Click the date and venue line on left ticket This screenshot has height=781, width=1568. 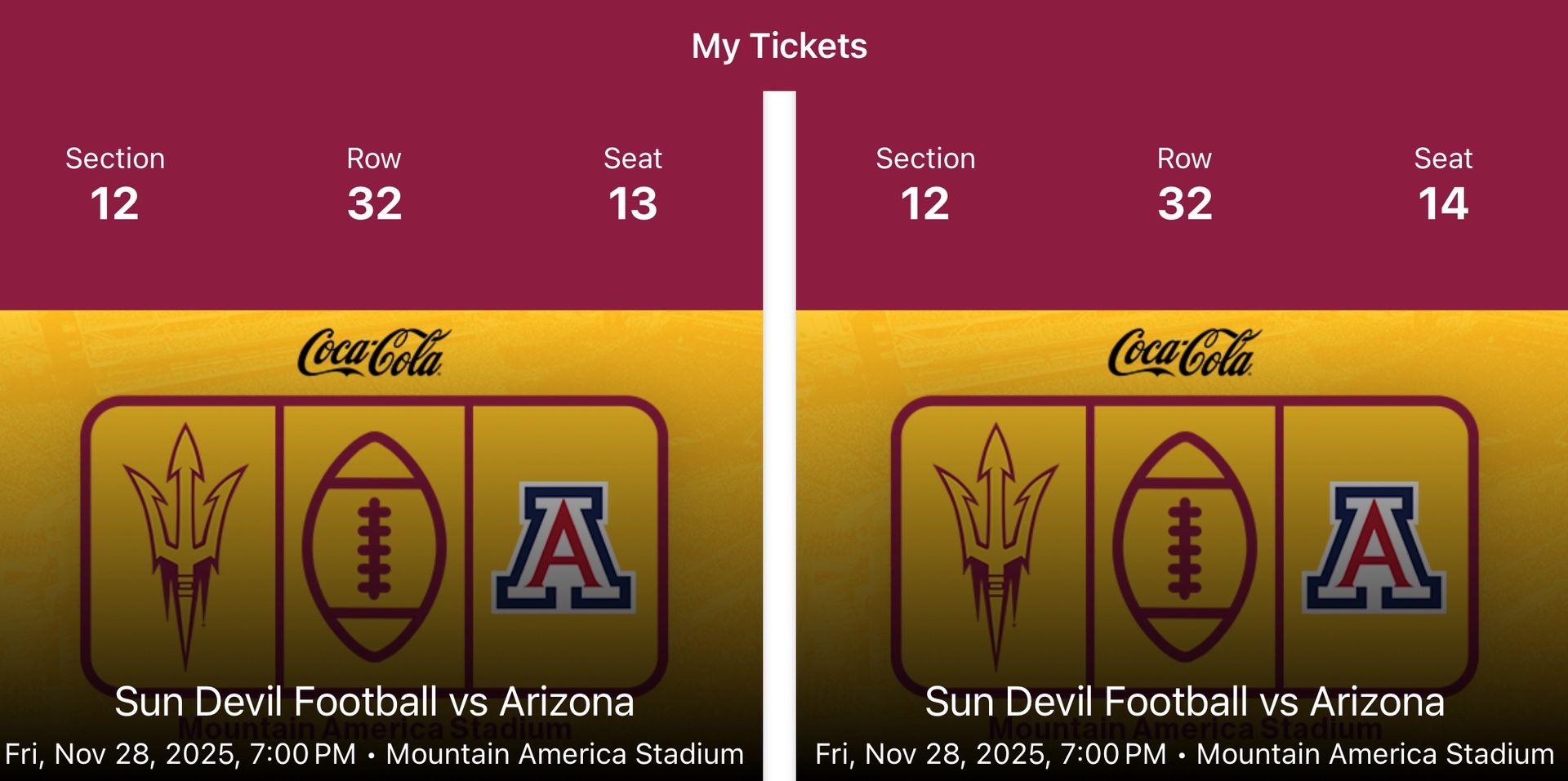[374, 753]
